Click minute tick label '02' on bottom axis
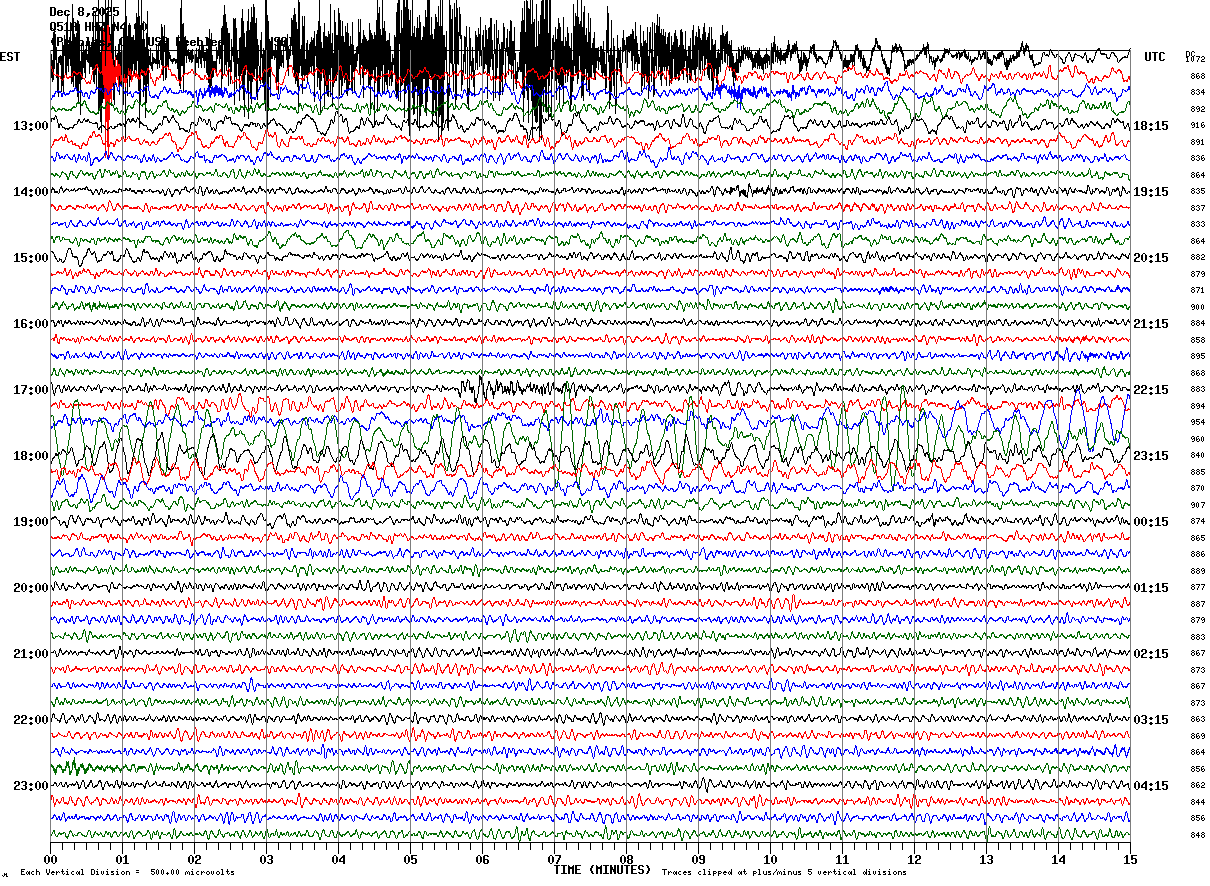Screen dimensions: 1210x886 click(x=194, y=859)
